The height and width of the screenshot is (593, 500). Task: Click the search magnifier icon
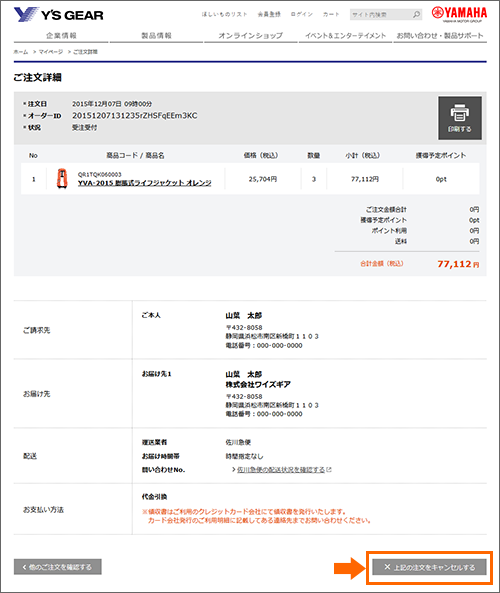416,14
